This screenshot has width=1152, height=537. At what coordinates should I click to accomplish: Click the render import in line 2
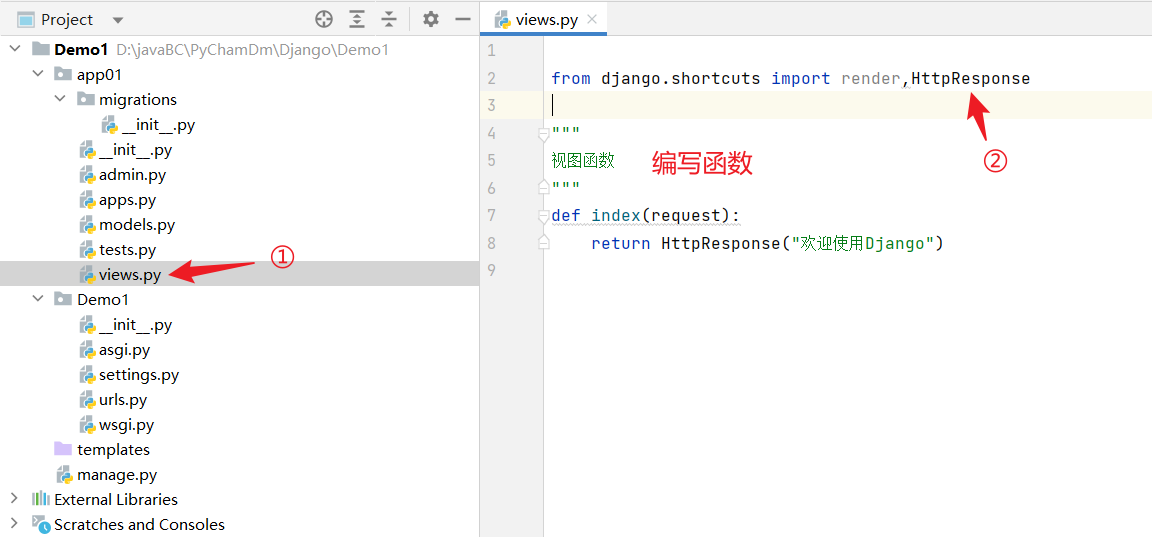[x=871, y=78]
